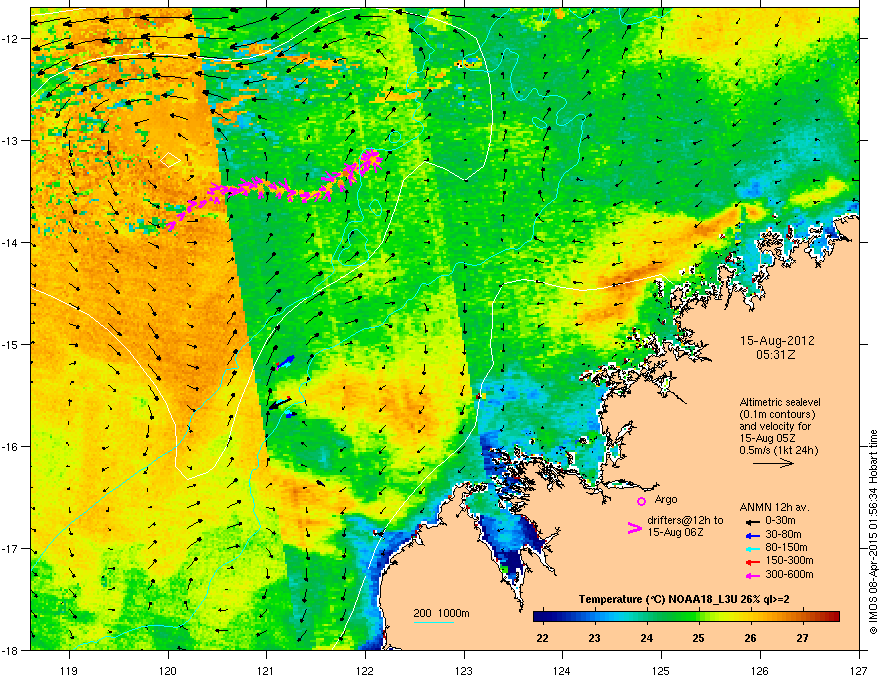Click the latitude axis label '-16'
Image resolution: width=880 pixels, height=680 pixels.
11,446
